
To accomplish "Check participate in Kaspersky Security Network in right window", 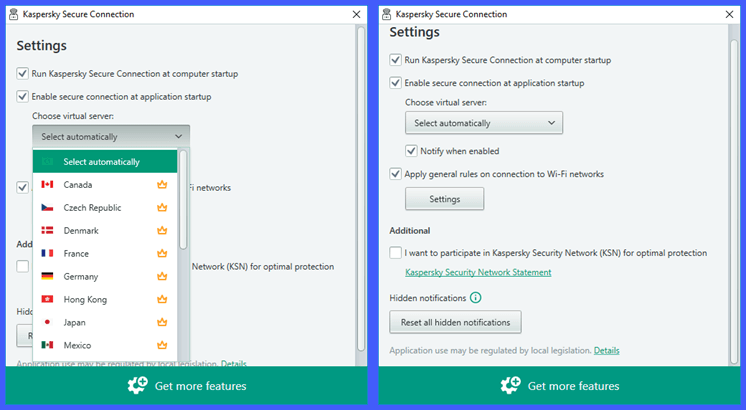I will click(x=395, y=253).
